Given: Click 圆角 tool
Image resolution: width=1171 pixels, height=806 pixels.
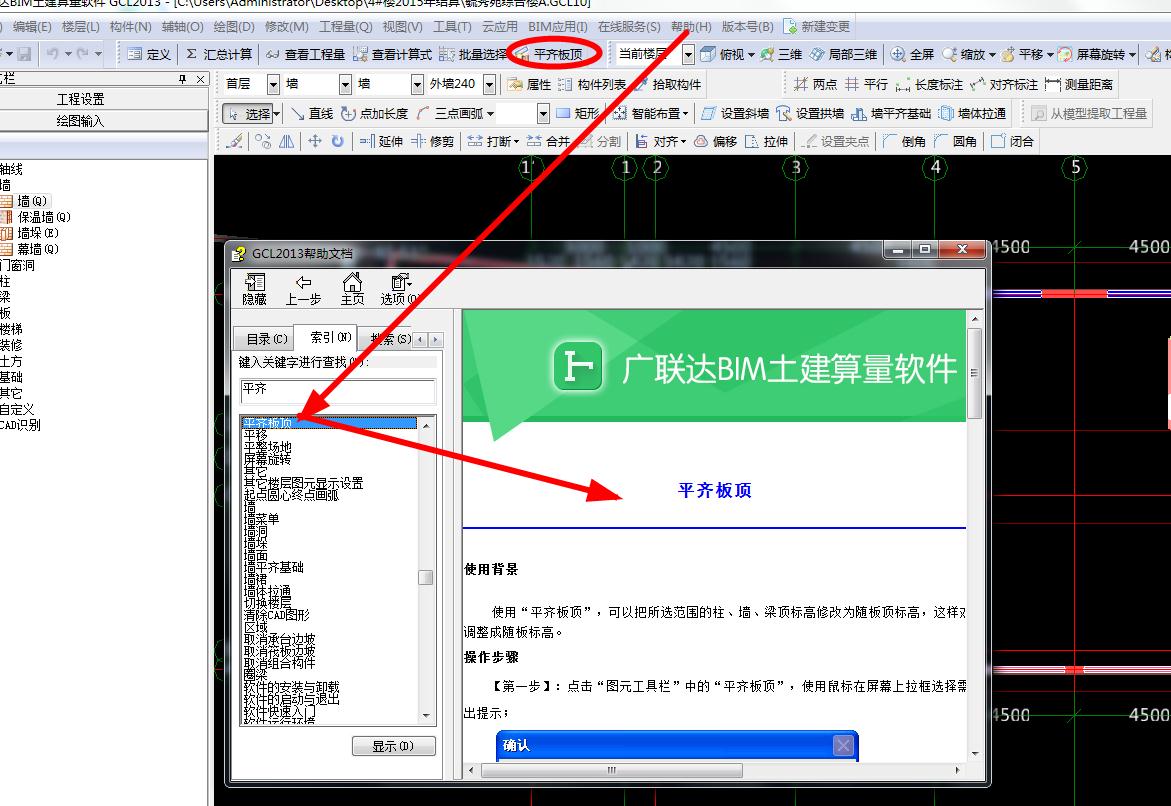Looking at the screenshot, I should click(955, 141).
